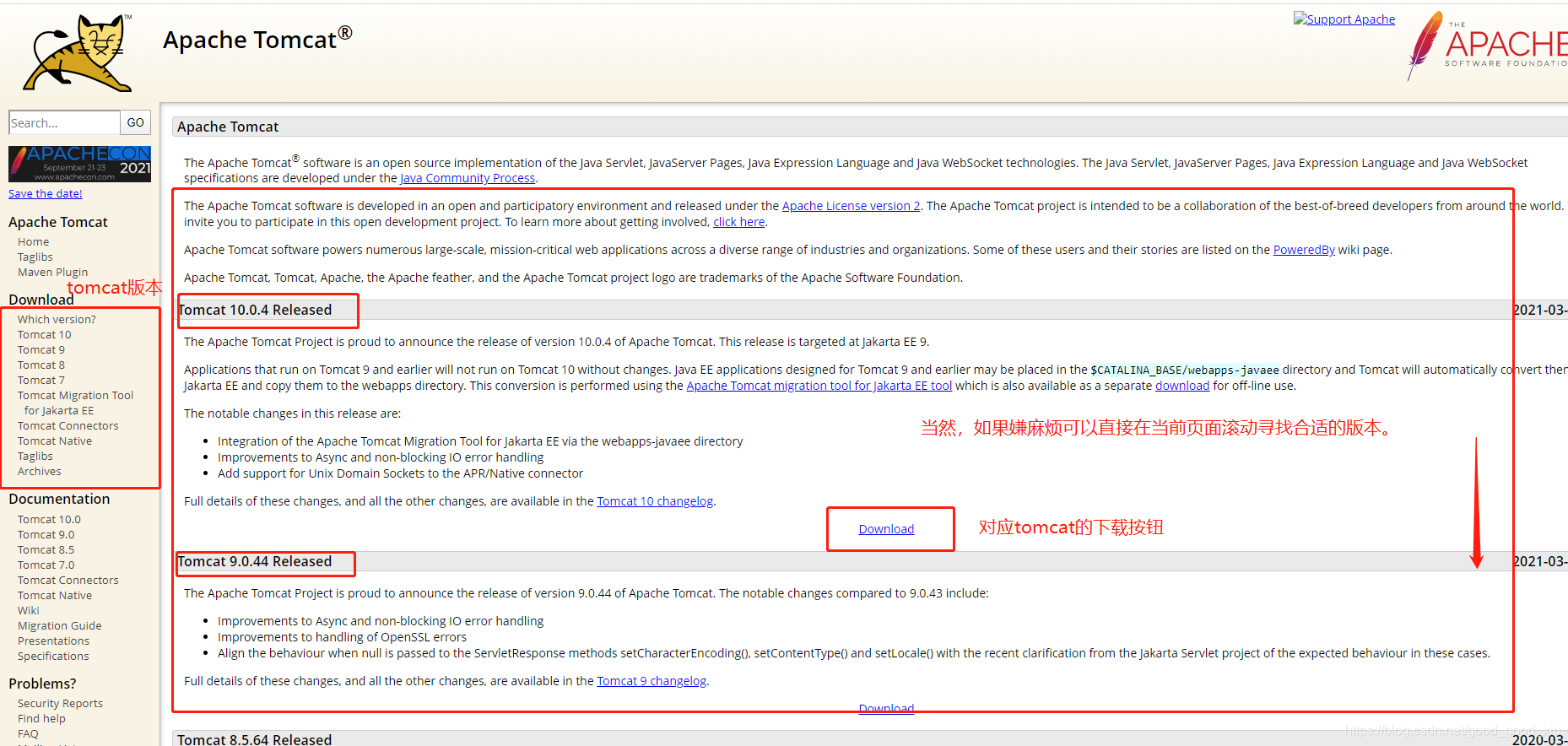
Task: Click the Tomcat 8.5.64 Released heading
Action: [255, 739]
